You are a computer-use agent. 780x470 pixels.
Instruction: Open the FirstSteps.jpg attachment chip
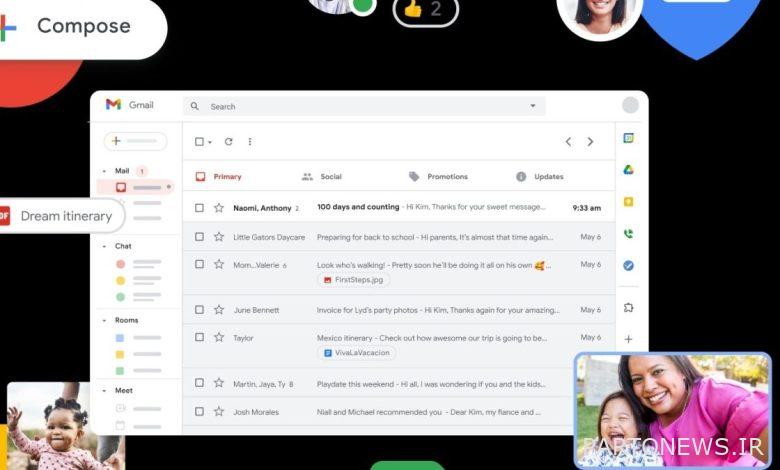(354, 280)
